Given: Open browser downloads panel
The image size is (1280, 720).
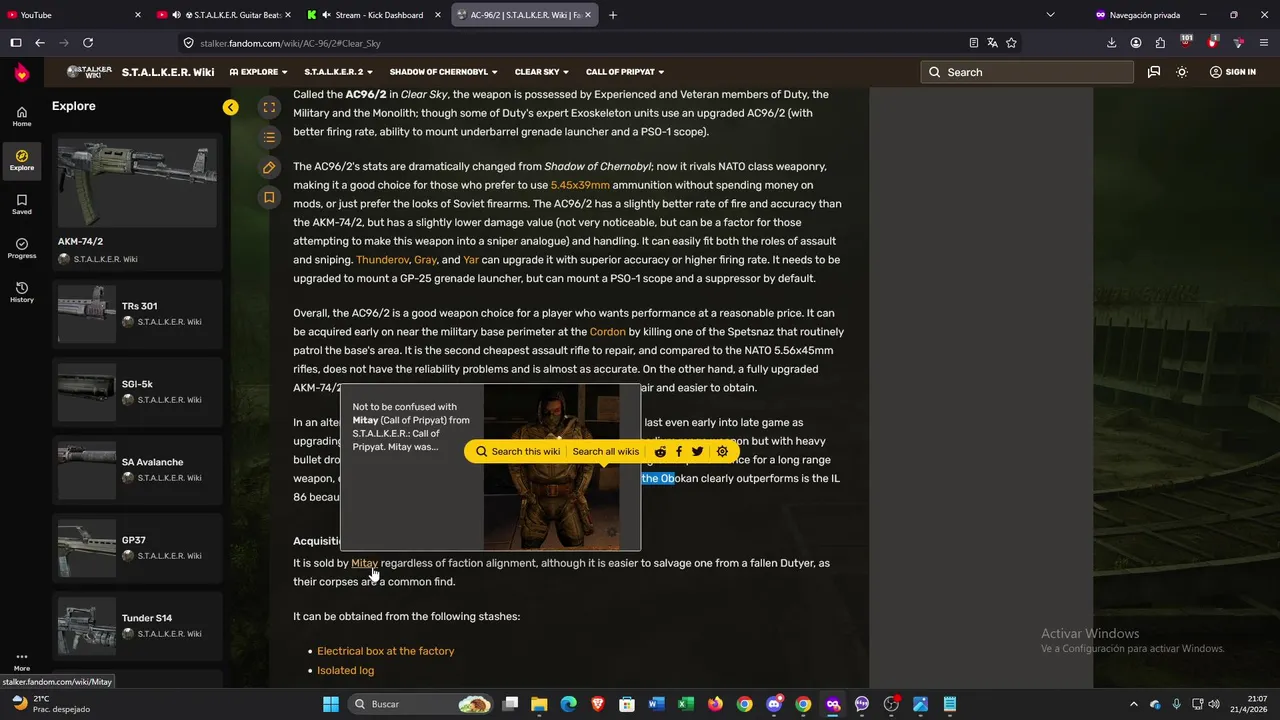Looking at the screenshot, I should click(x=1112, y=43).
